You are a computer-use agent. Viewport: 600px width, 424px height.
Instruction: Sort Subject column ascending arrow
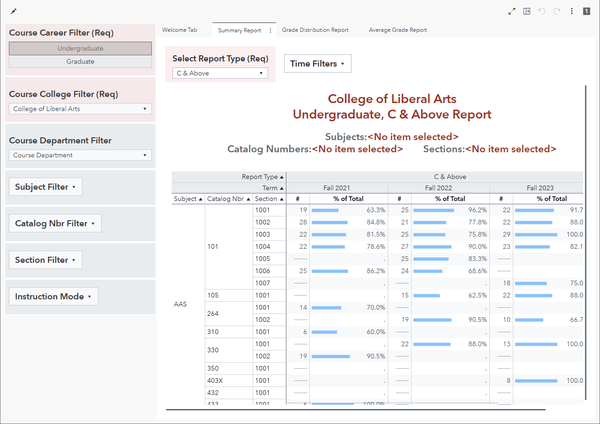tap(201, 199)
